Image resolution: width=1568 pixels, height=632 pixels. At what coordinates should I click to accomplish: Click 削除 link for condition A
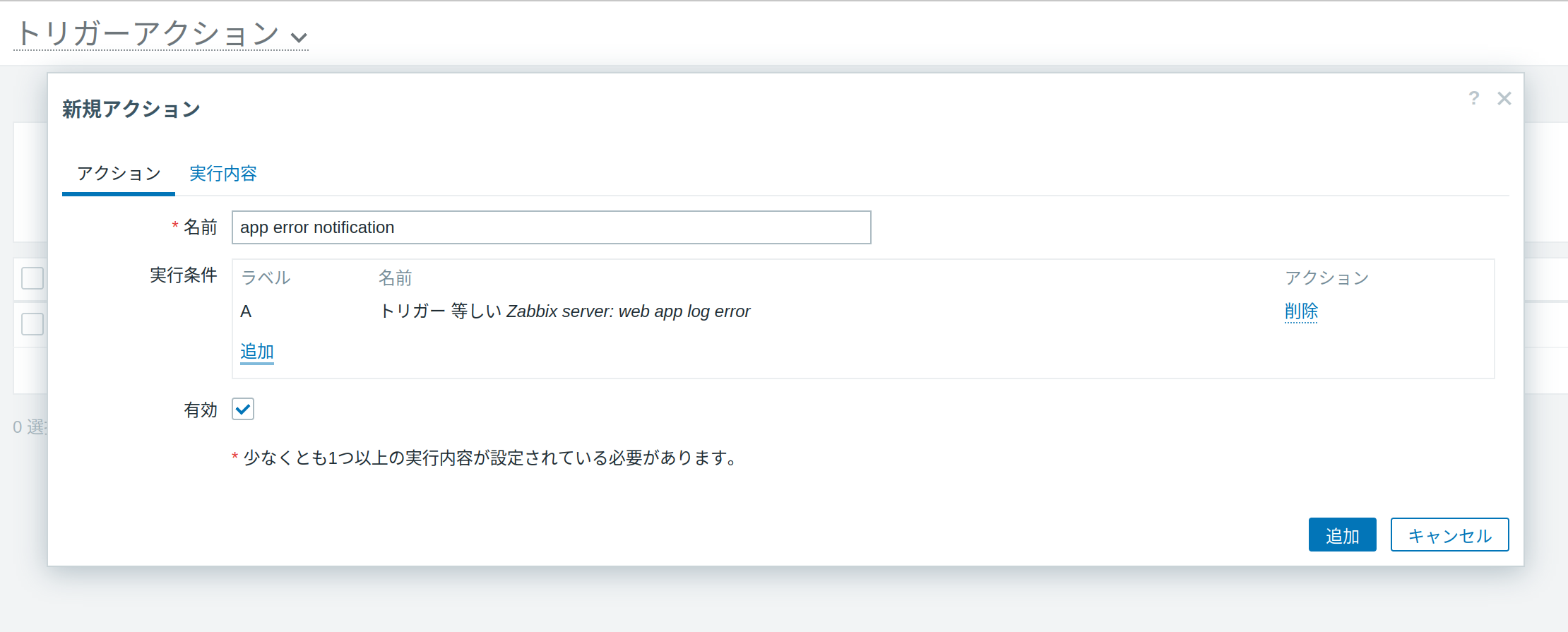tap(1301, 311)
